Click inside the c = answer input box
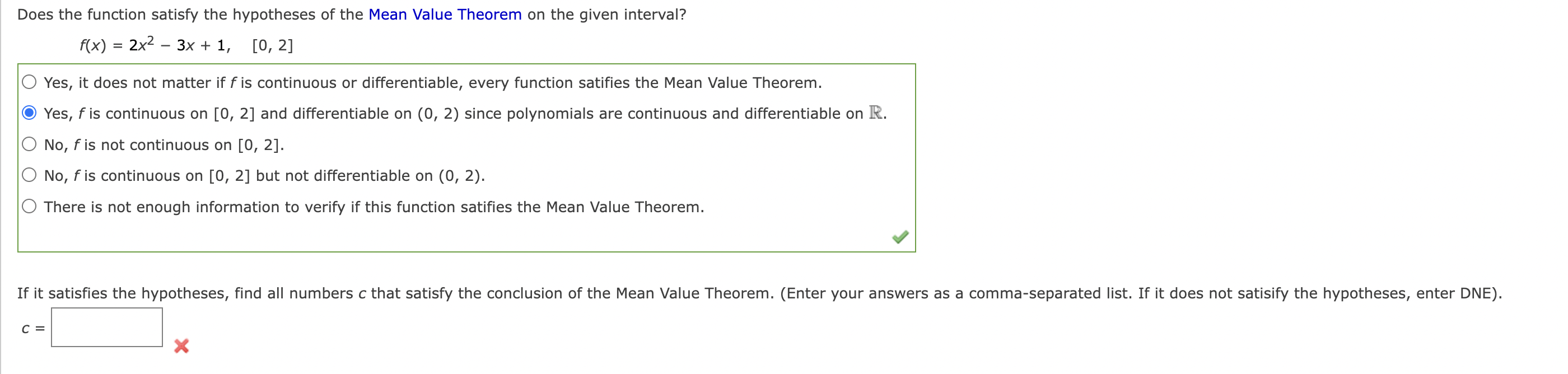Viewport: 1568px width, 374px height. pos(108,328)
